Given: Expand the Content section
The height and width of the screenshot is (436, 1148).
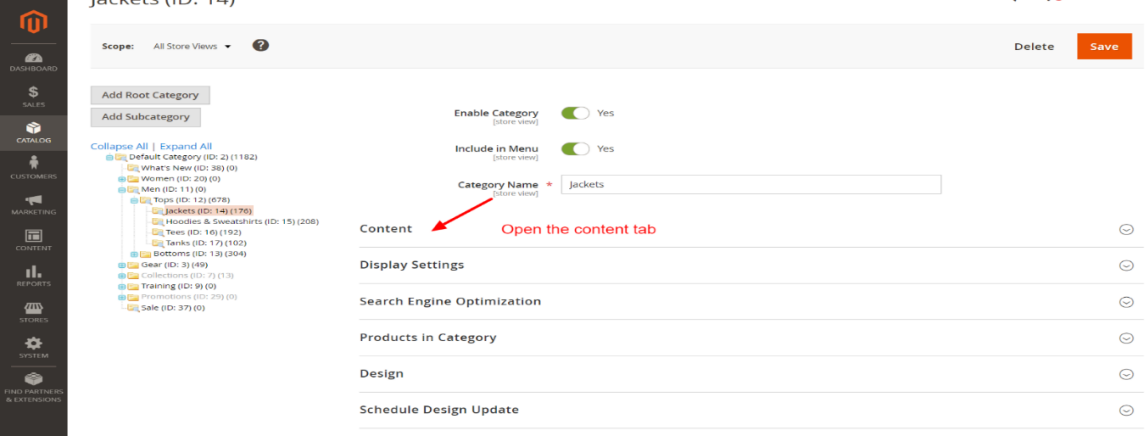Looking at the screenshot, I should (385, 229).
